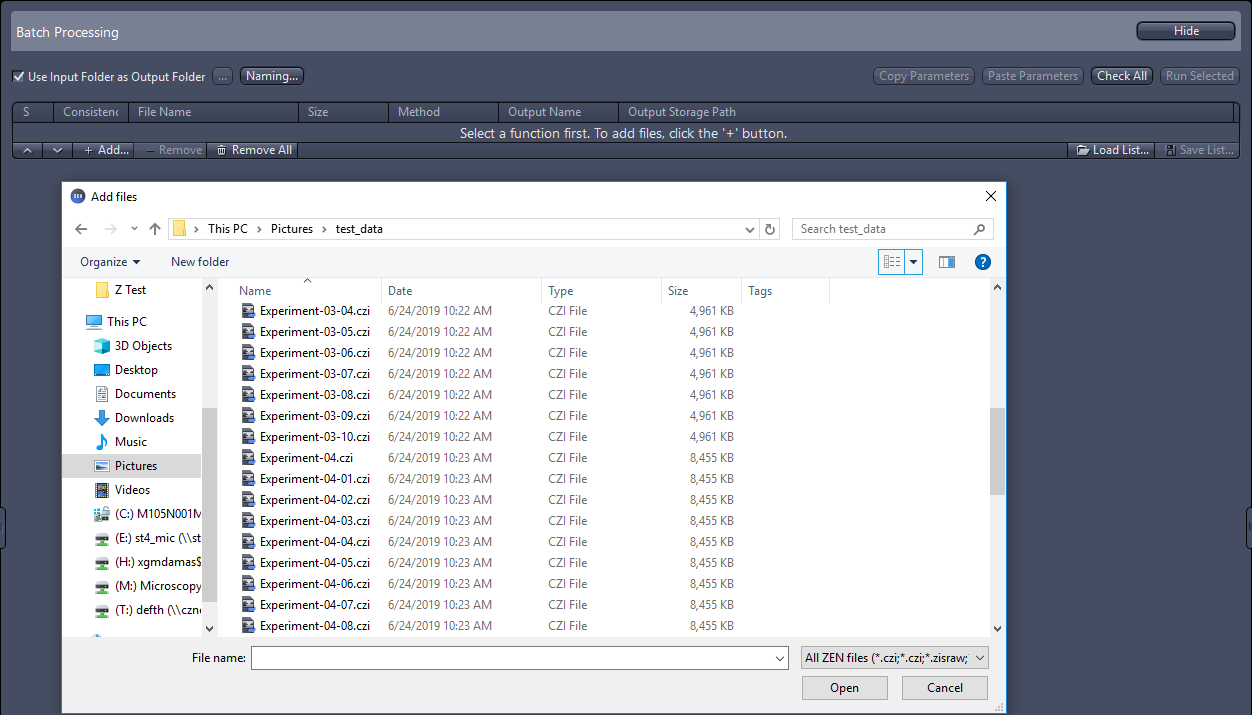Screen dimensions: 1252x715
Task: Click the File name input field
Action: [x=512, y=658]
